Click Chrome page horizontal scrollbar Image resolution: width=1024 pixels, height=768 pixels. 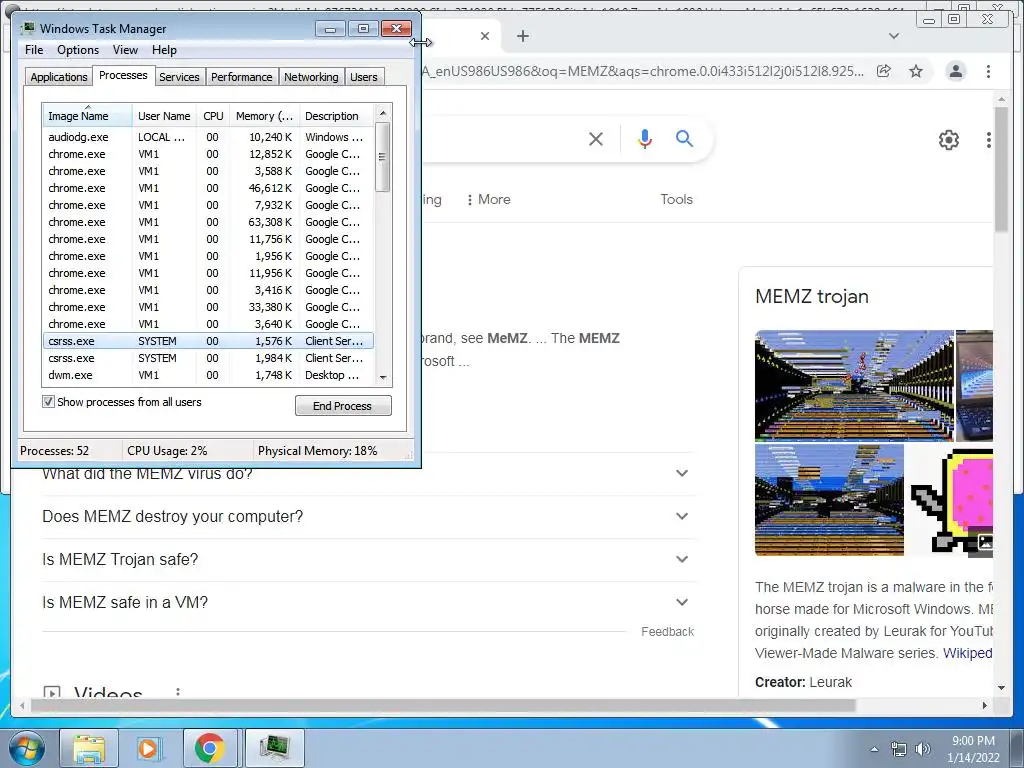(443, 705)
